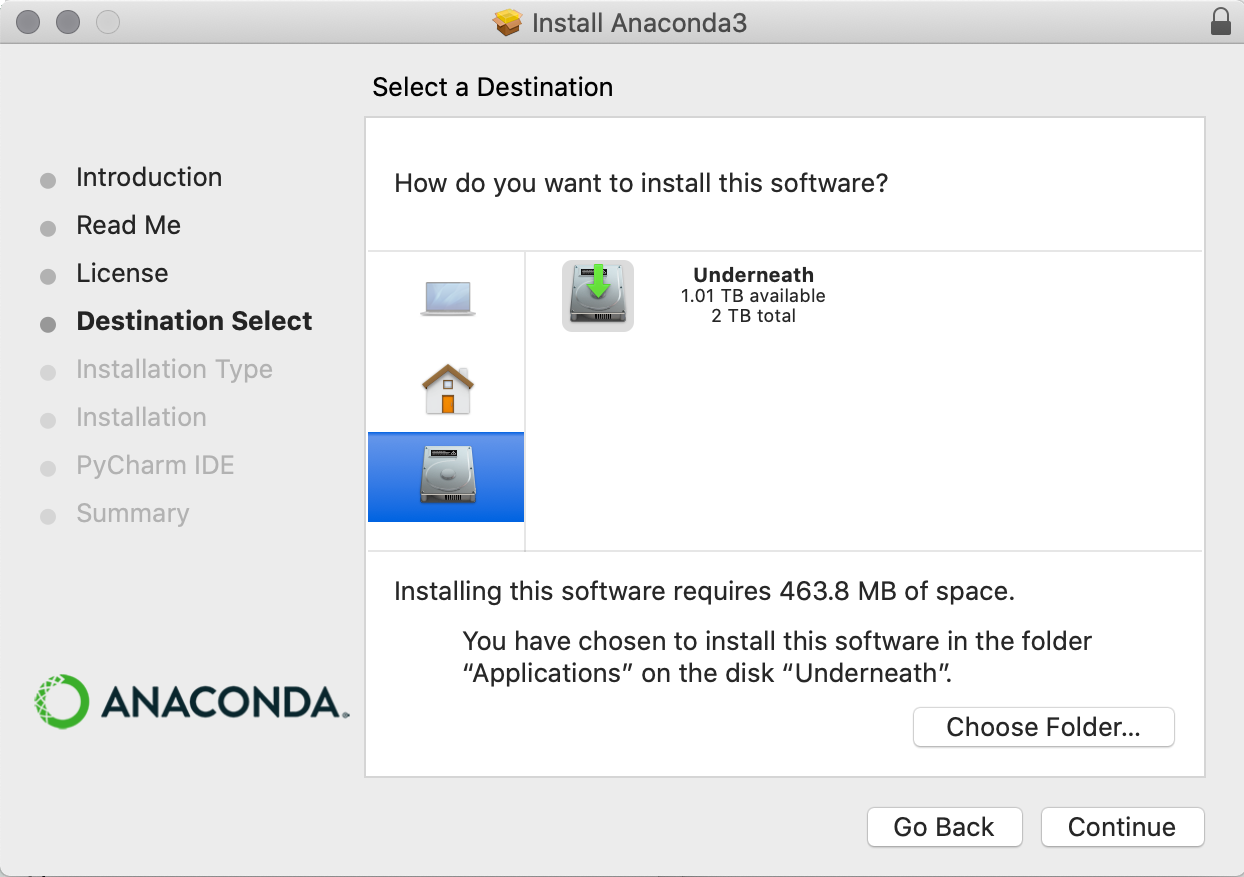Click the PyCharm IDE step

click(x=155, y=465)
